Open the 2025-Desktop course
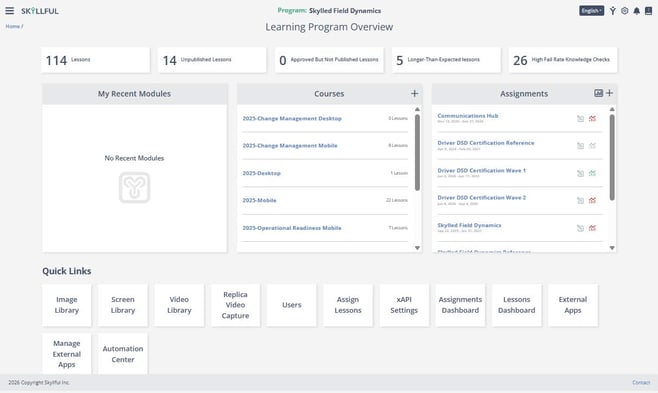The height and width of the screenshot is (393, 658). coord(261,173)
